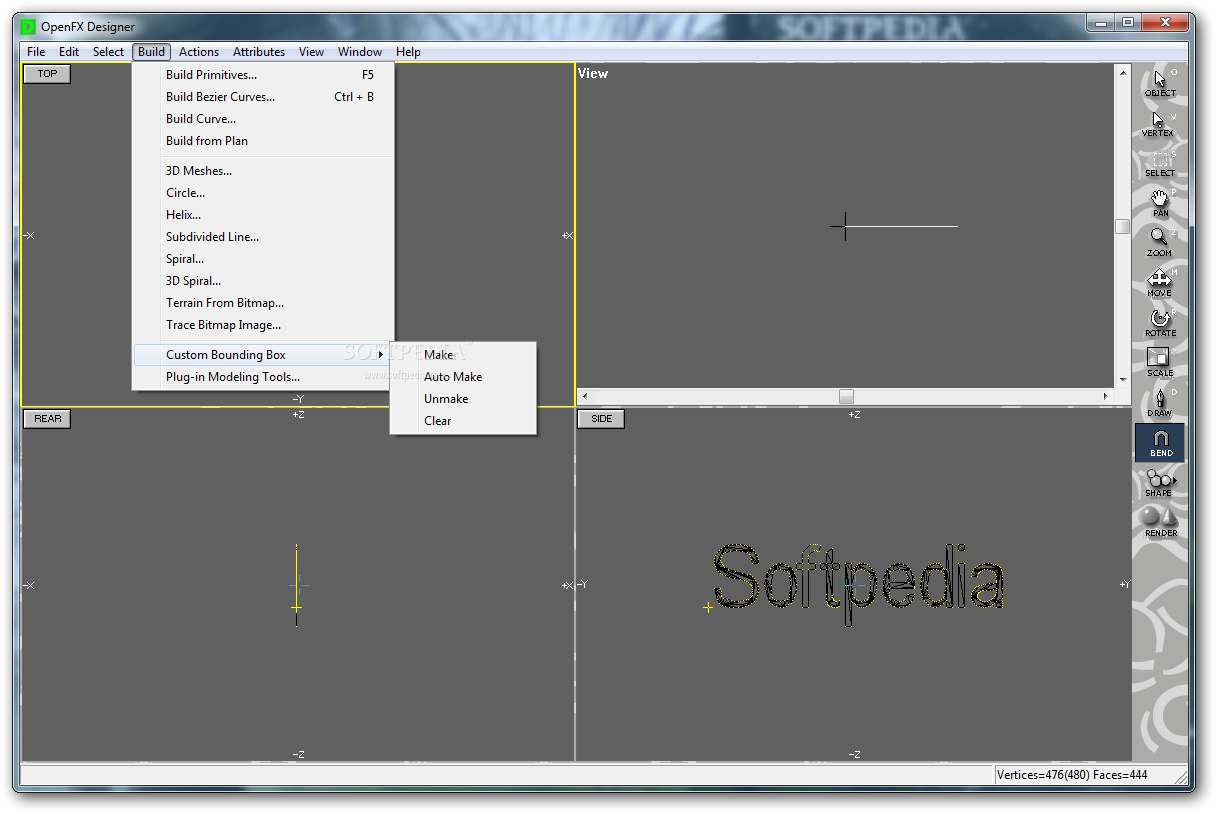Viewport: 1216px width, 813px height.
Task: Pick the Draw tool
Action: pos(1159,403)
